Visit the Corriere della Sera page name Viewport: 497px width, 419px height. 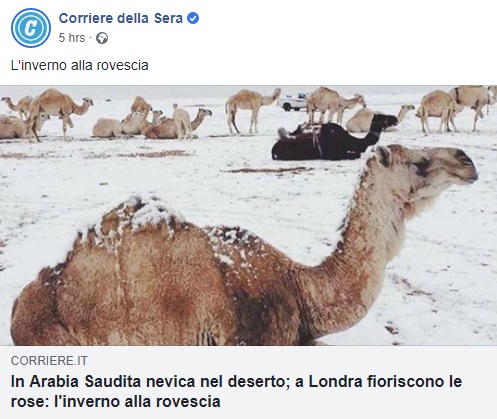point(121,18)
